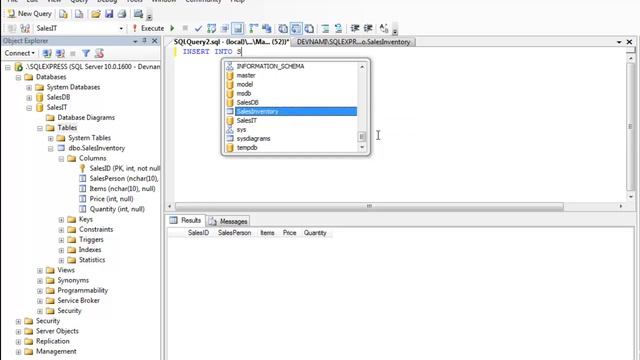Comment out the selected lines
Viewport: 640px width, 360px height.
(325, 28)
